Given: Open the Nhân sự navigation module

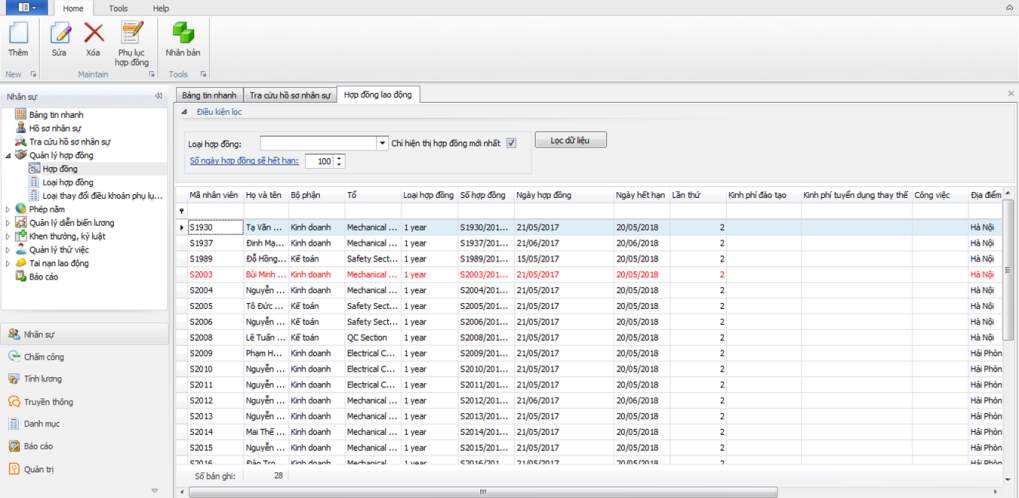Looking at the screenshot, I should click(x=84, y=334).
